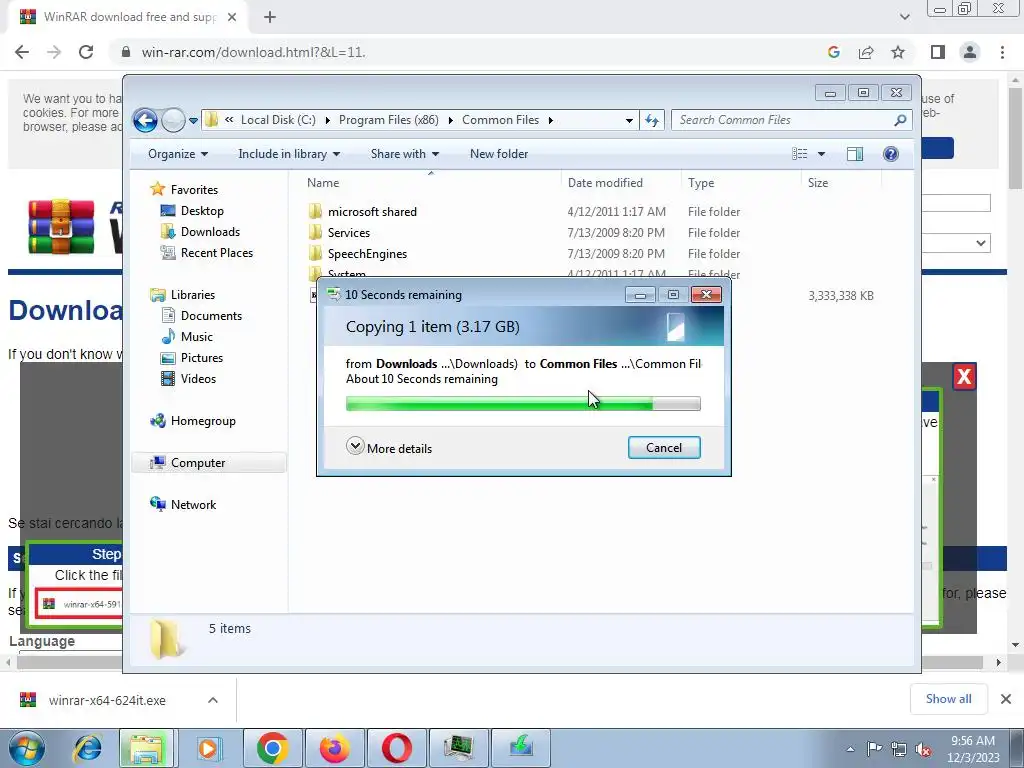The width and height of the screenshot is (1024, 768).
Task: Select Videos library
Action: point(198,379)
